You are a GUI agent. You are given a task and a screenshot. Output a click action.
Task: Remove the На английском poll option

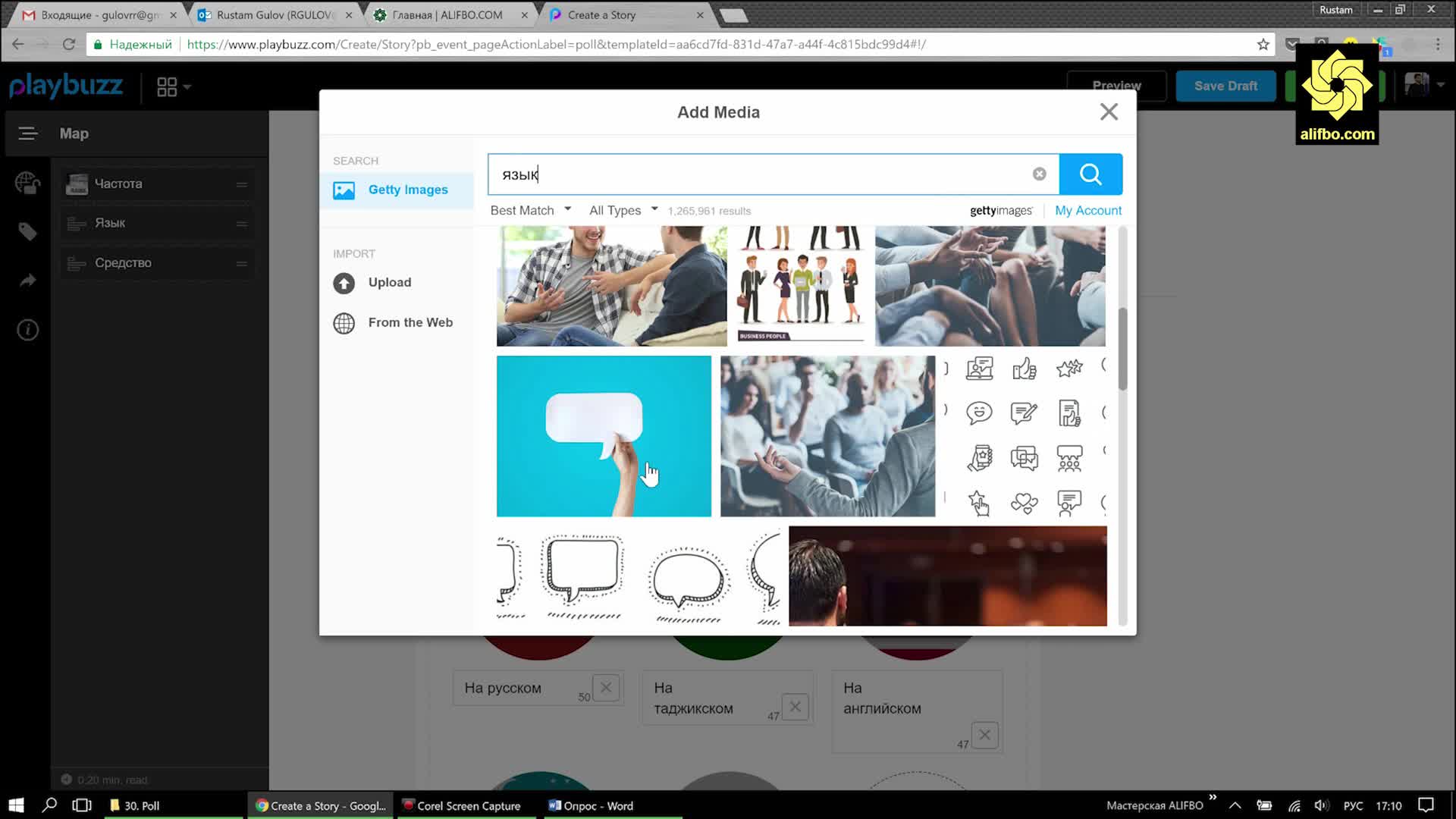tap(984, 735)
